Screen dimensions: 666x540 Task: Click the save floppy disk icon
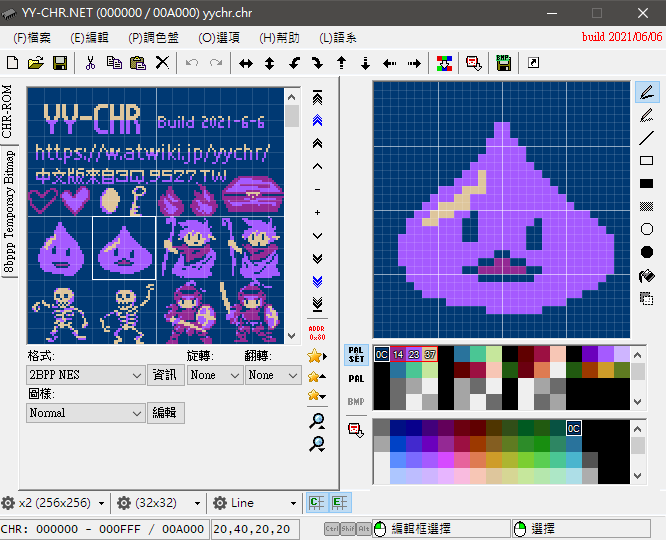pyautogui.click(x=60, y=63)
